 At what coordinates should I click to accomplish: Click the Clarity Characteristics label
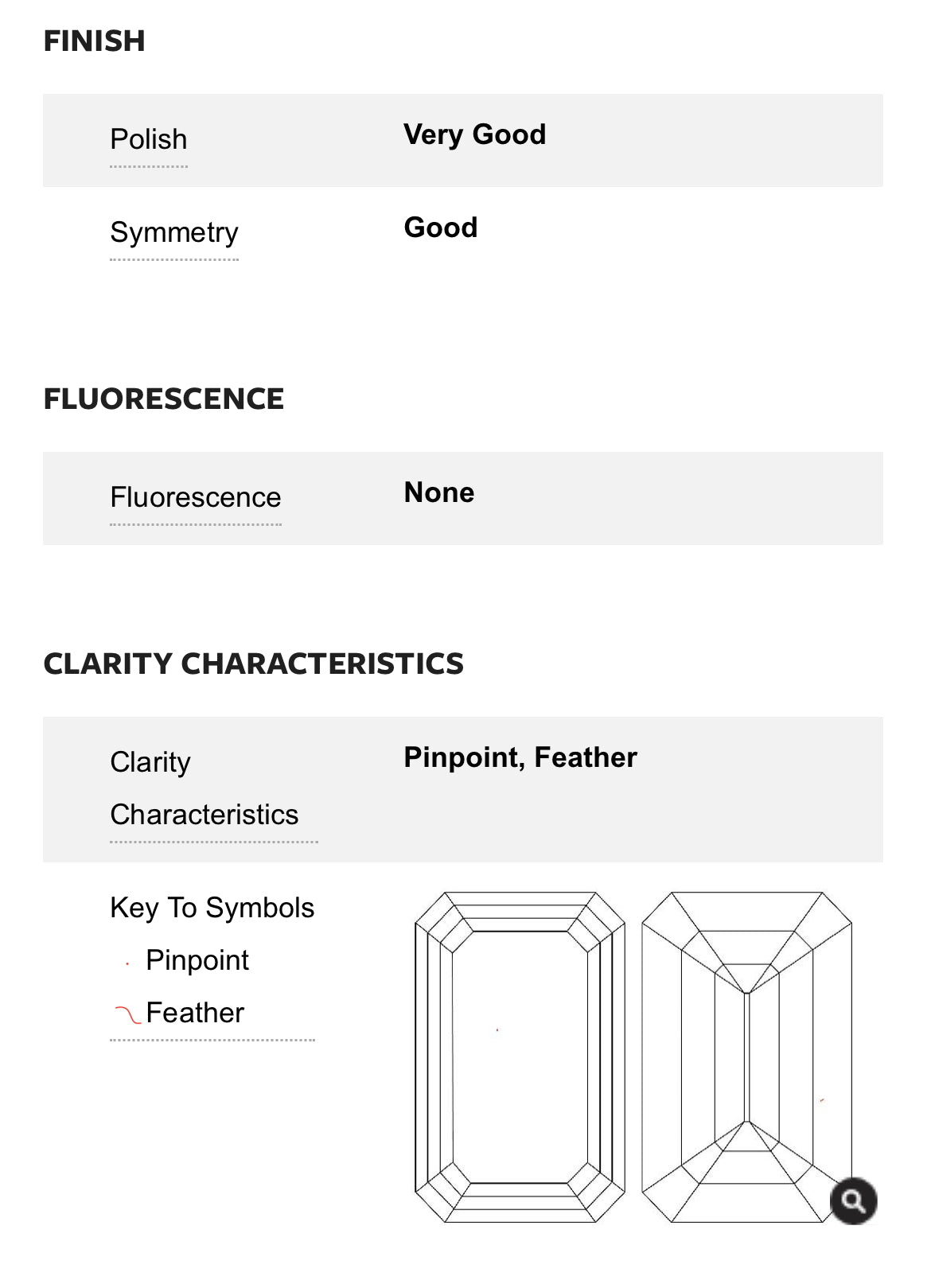(x=205, y=788)
